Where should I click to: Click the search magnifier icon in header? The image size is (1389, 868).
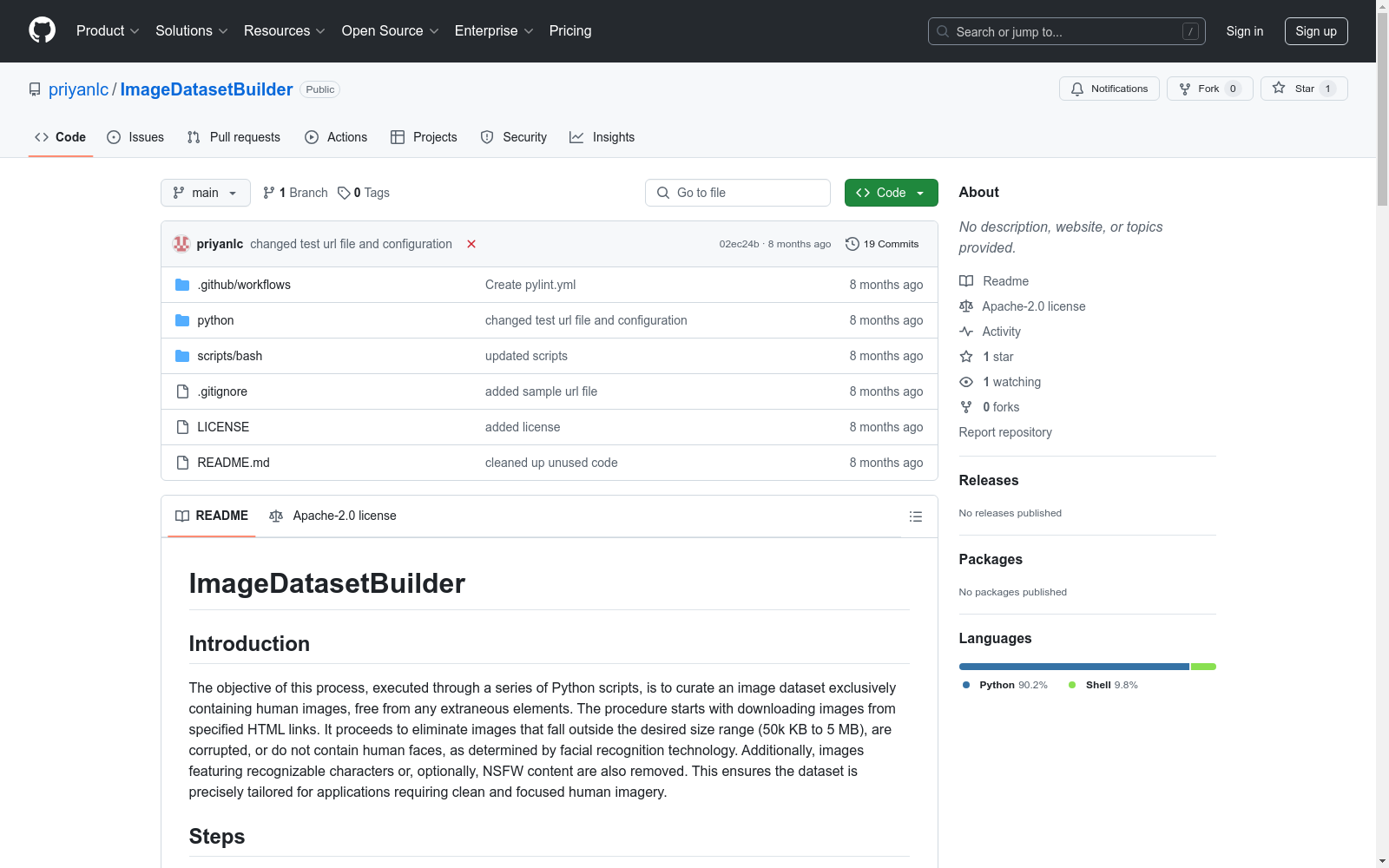click(x=943, y=31)
